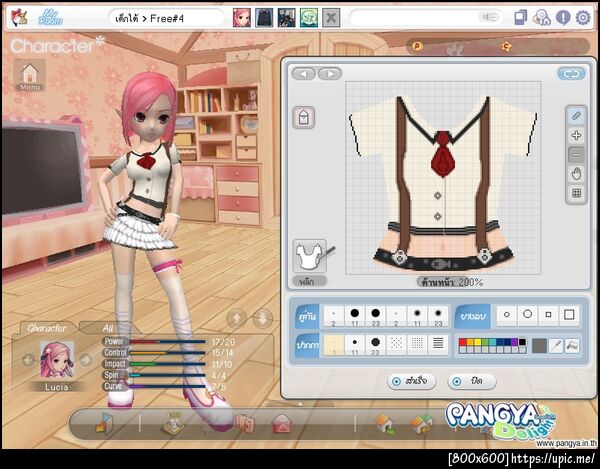This screenshot has width=600, height=469.
Task: Click the current gray color box
Action: pos(539,346)
